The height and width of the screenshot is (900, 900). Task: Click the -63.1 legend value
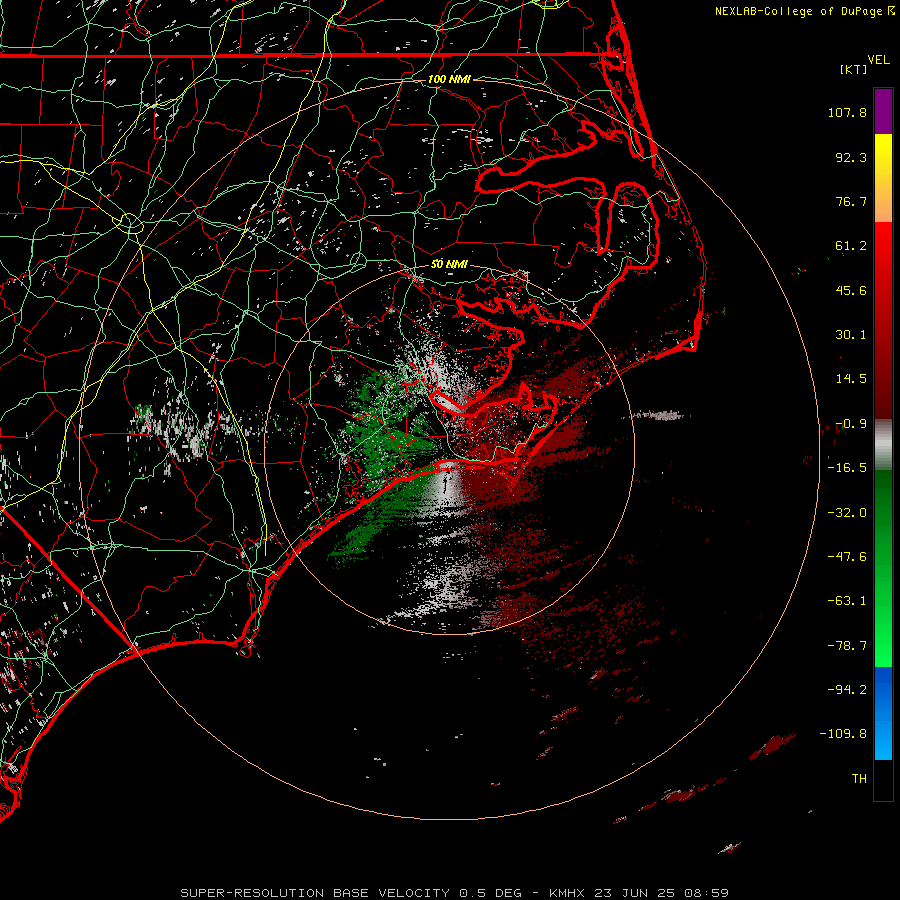[x=847, y=601]
